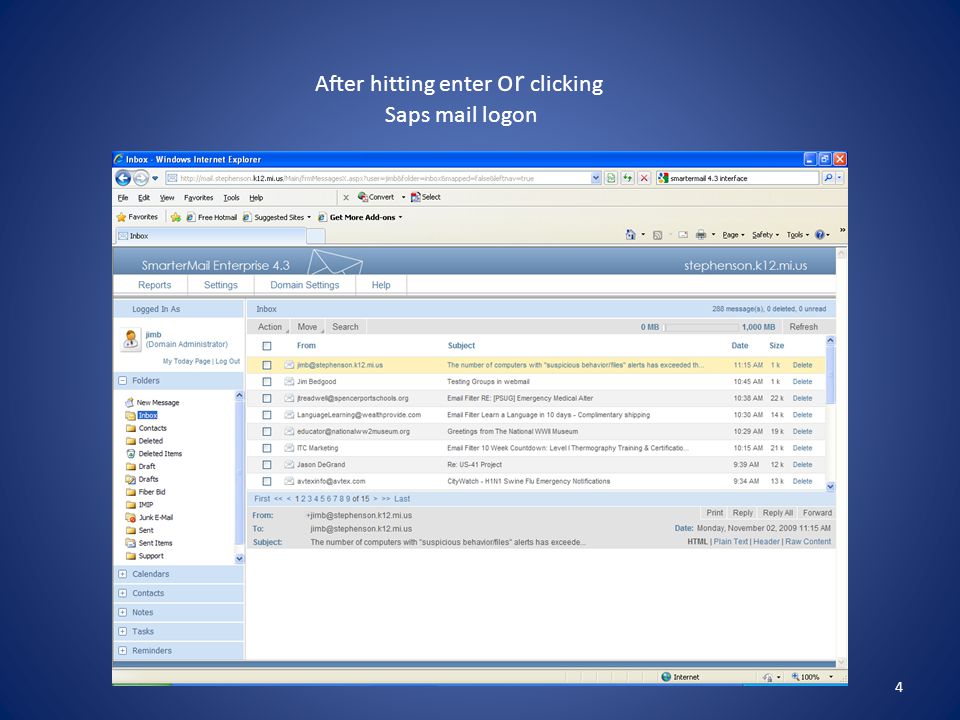This screenshot has width=960, height=720.
Task: Expand the Calendars section
Action: point(122,574)
